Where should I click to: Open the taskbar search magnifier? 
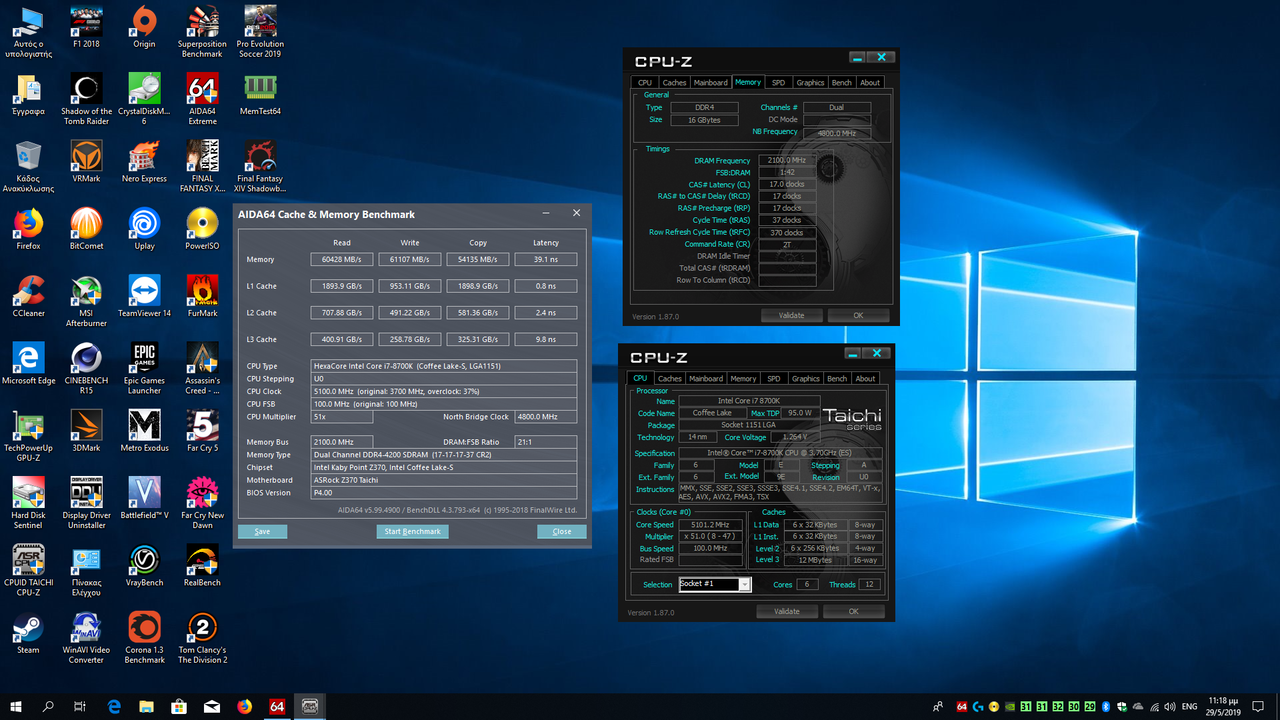tap(48, 706)
